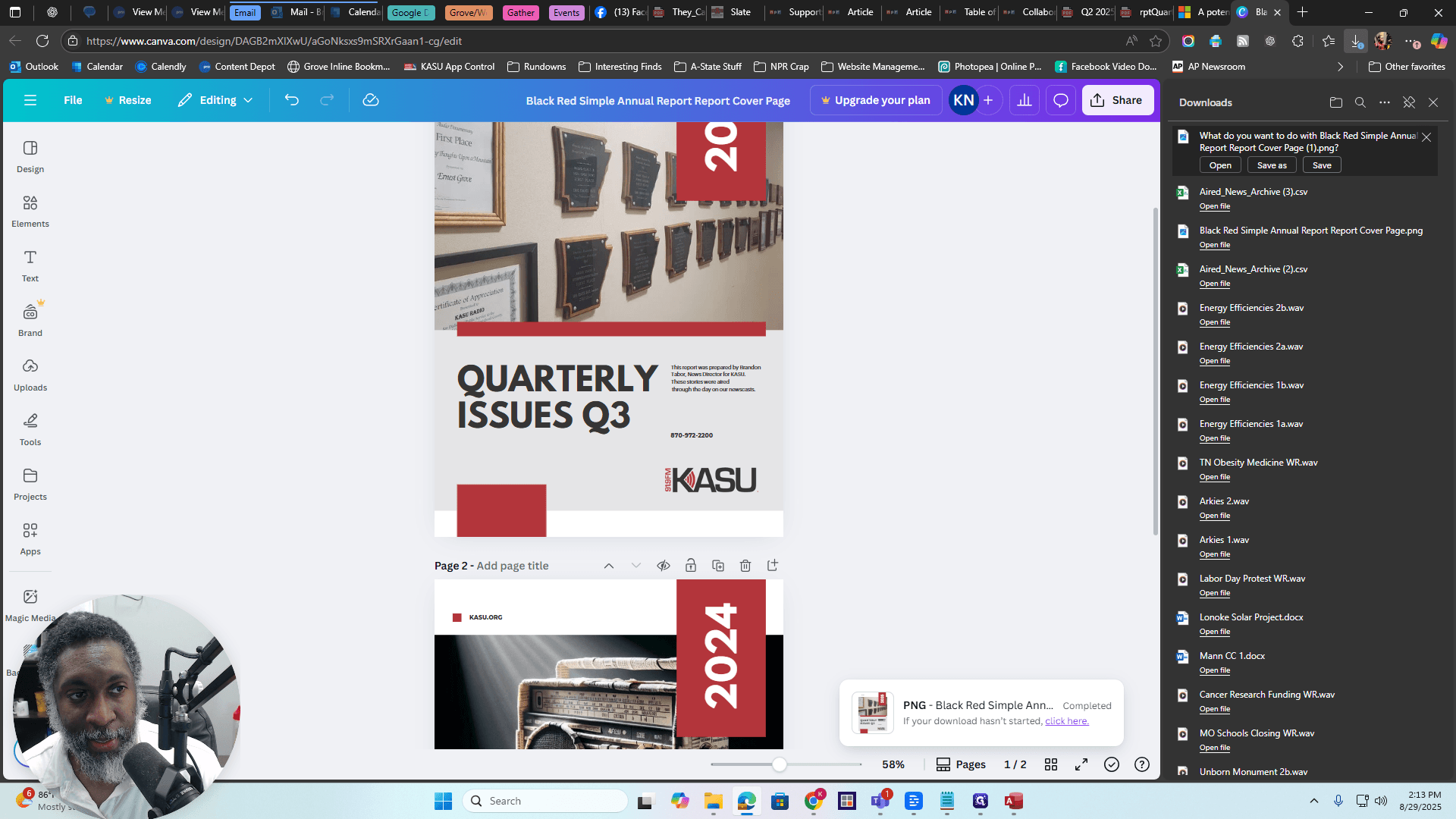Click the zoom slider handle
1456x819 pixels.
tap(780, 764)
